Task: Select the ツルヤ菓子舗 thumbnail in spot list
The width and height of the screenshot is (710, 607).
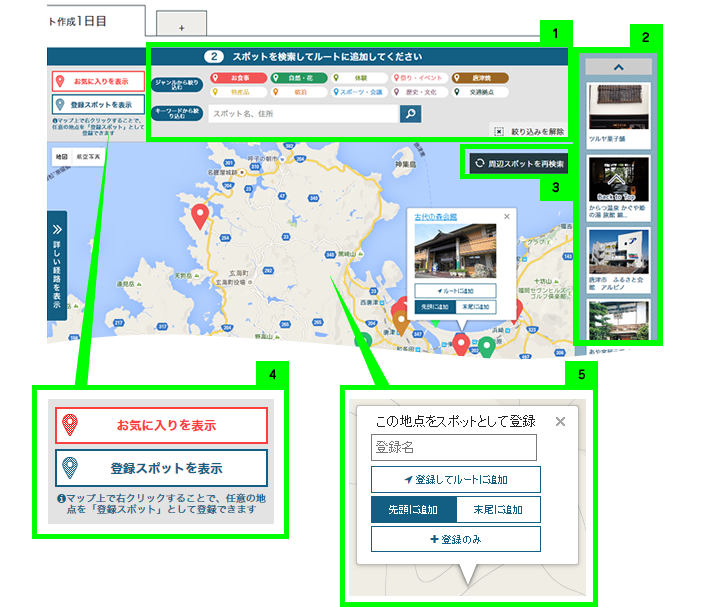Action: tap(620, 108)
